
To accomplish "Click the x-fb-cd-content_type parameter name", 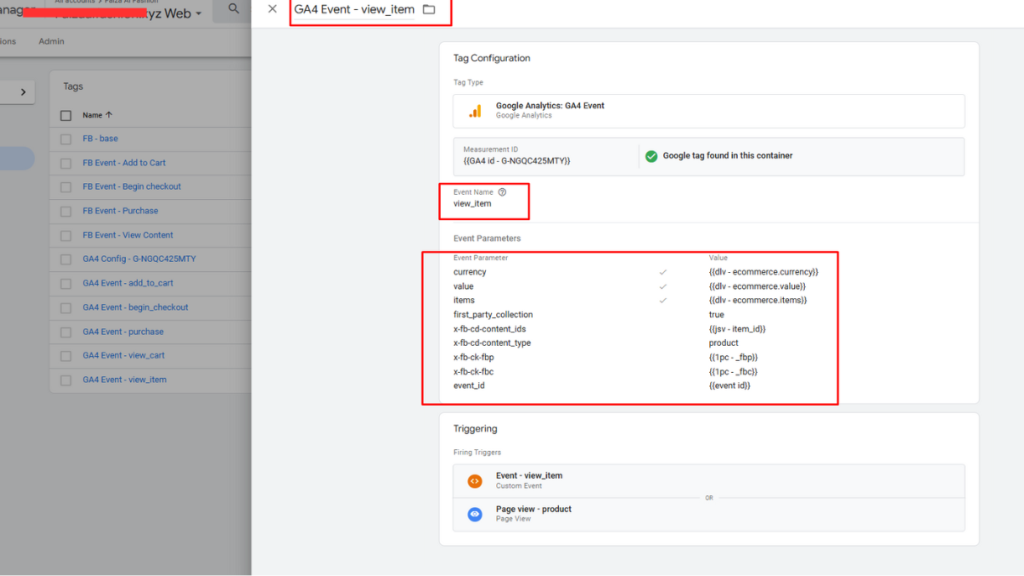I will pos(492,343).
